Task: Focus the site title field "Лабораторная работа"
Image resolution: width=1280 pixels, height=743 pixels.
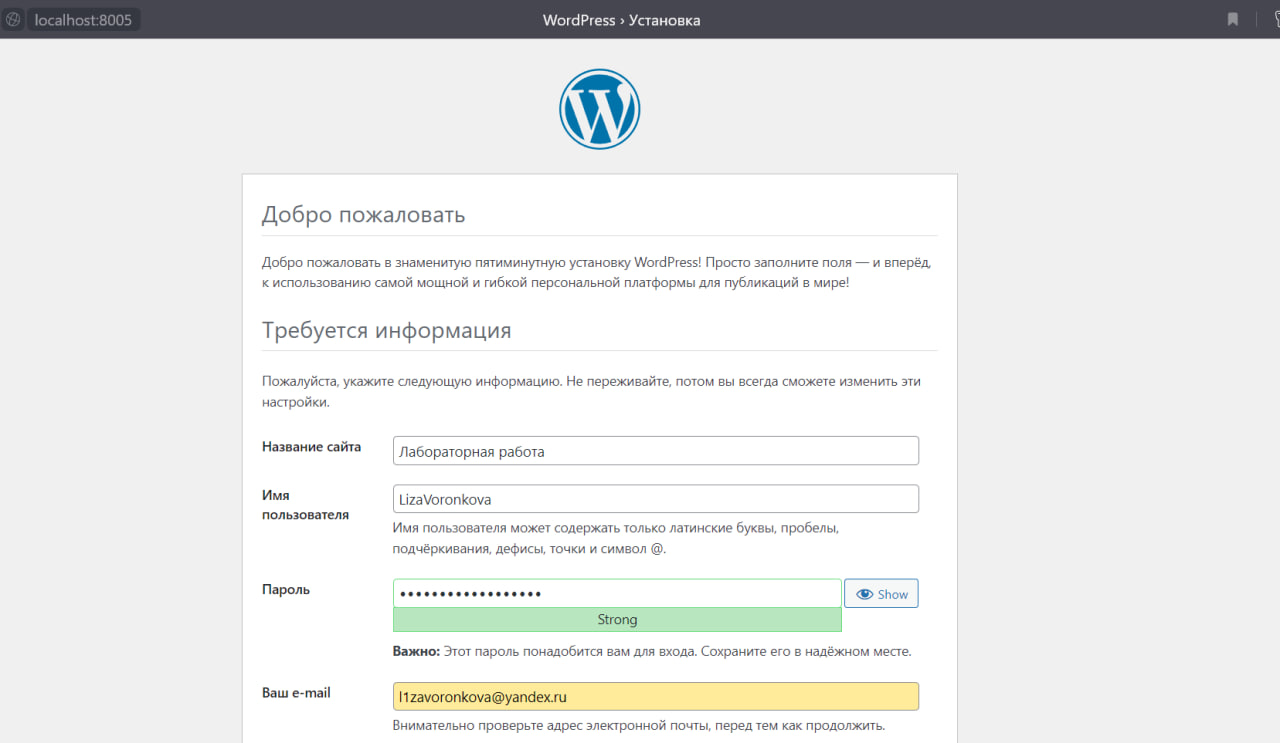Action: [656, 451]
